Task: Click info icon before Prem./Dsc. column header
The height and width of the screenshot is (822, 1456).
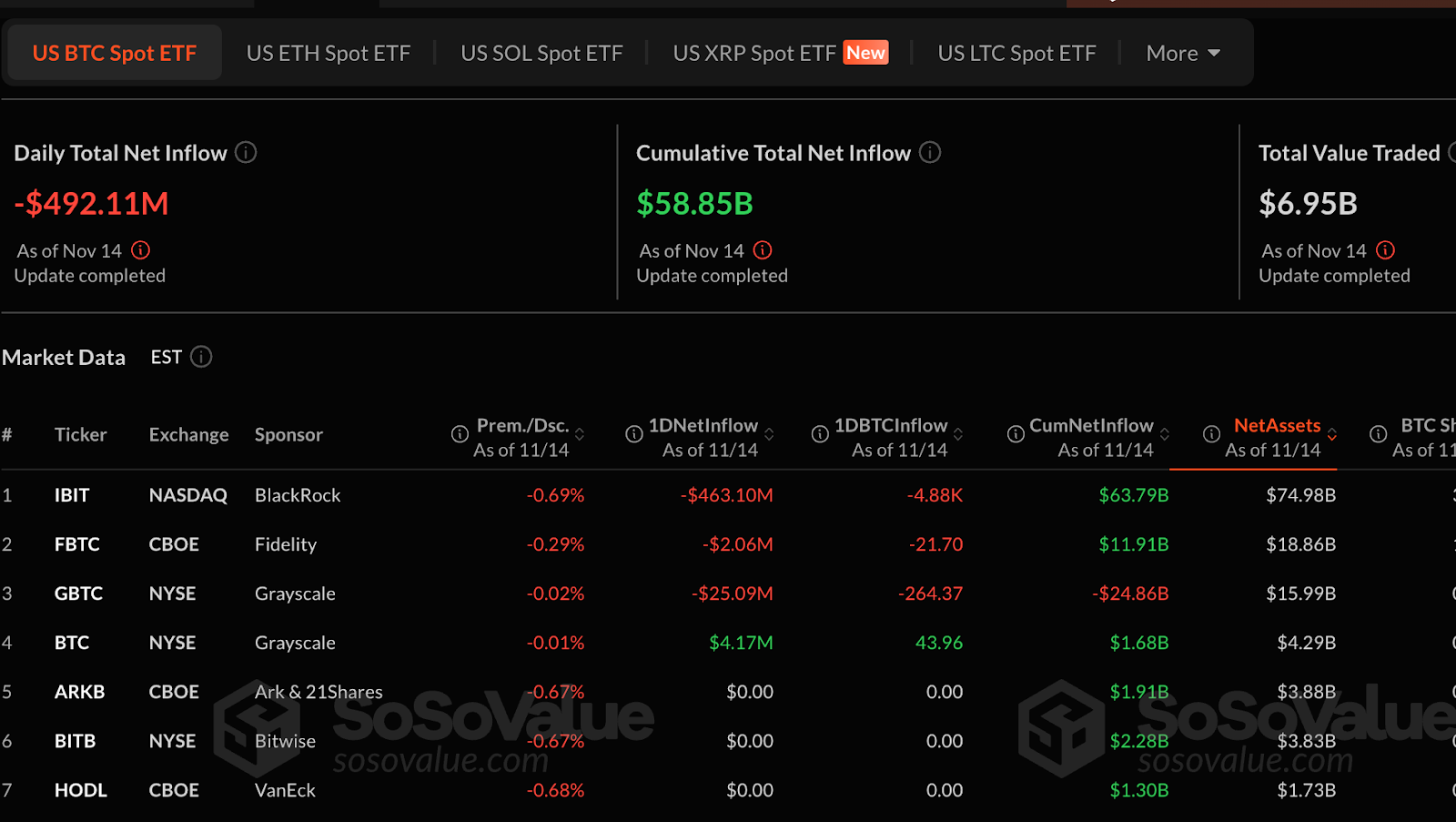Action: 460,434
